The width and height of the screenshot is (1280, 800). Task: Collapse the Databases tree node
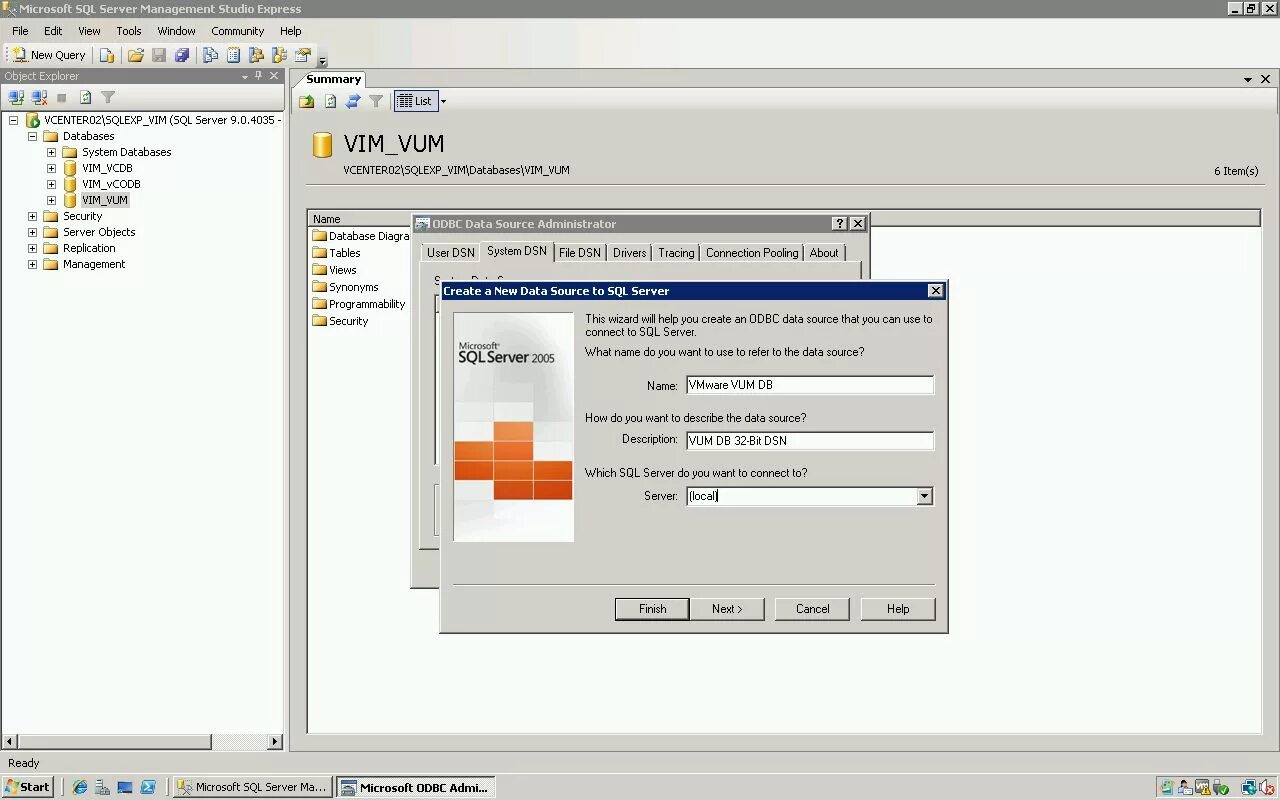[32, 136]
